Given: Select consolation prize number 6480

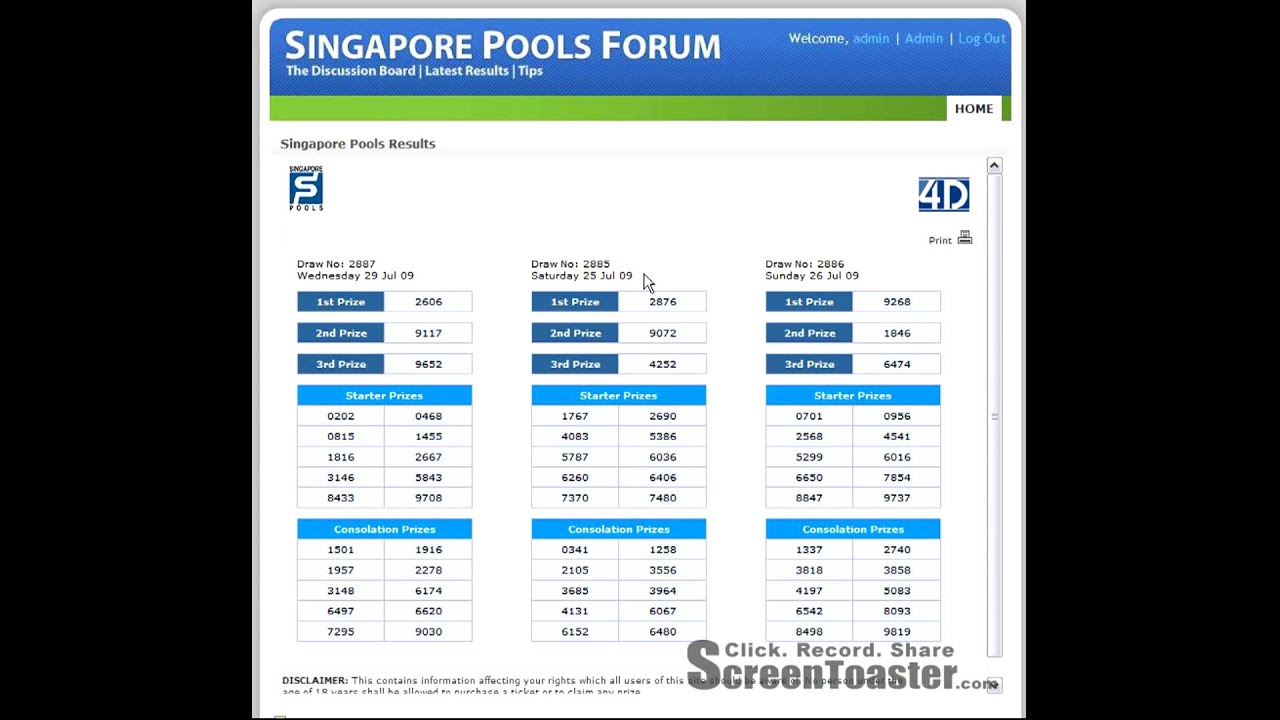Looking at the screenshot, I should point(662,632).
